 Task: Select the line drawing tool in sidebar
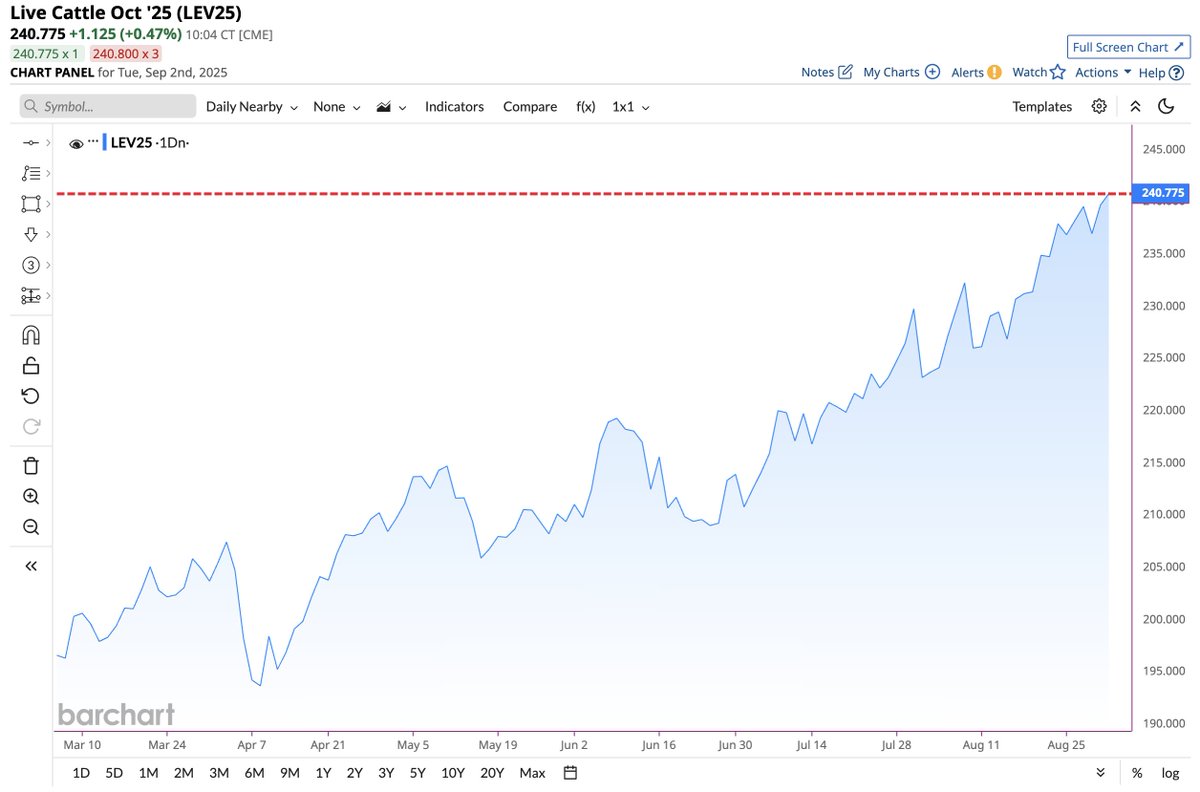(x=30, y=143)
